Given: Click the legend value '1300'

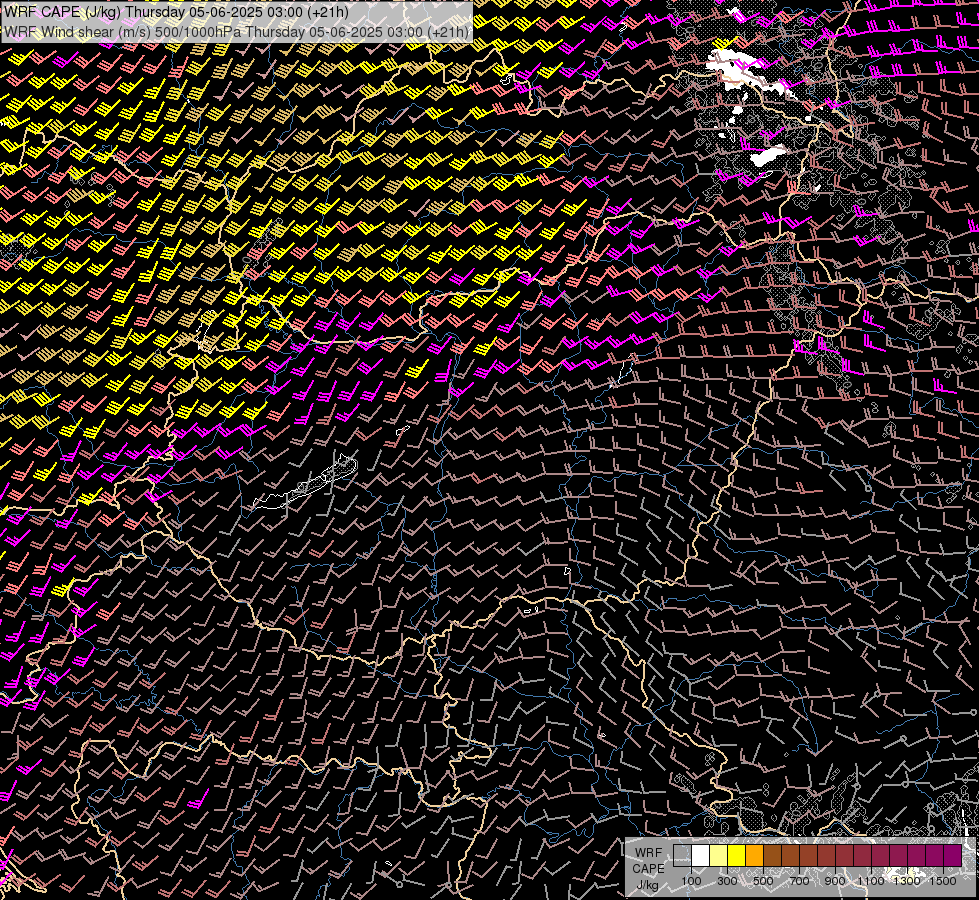Looking at the screenshot, I should pyautogui.click(x=907, y=881).
